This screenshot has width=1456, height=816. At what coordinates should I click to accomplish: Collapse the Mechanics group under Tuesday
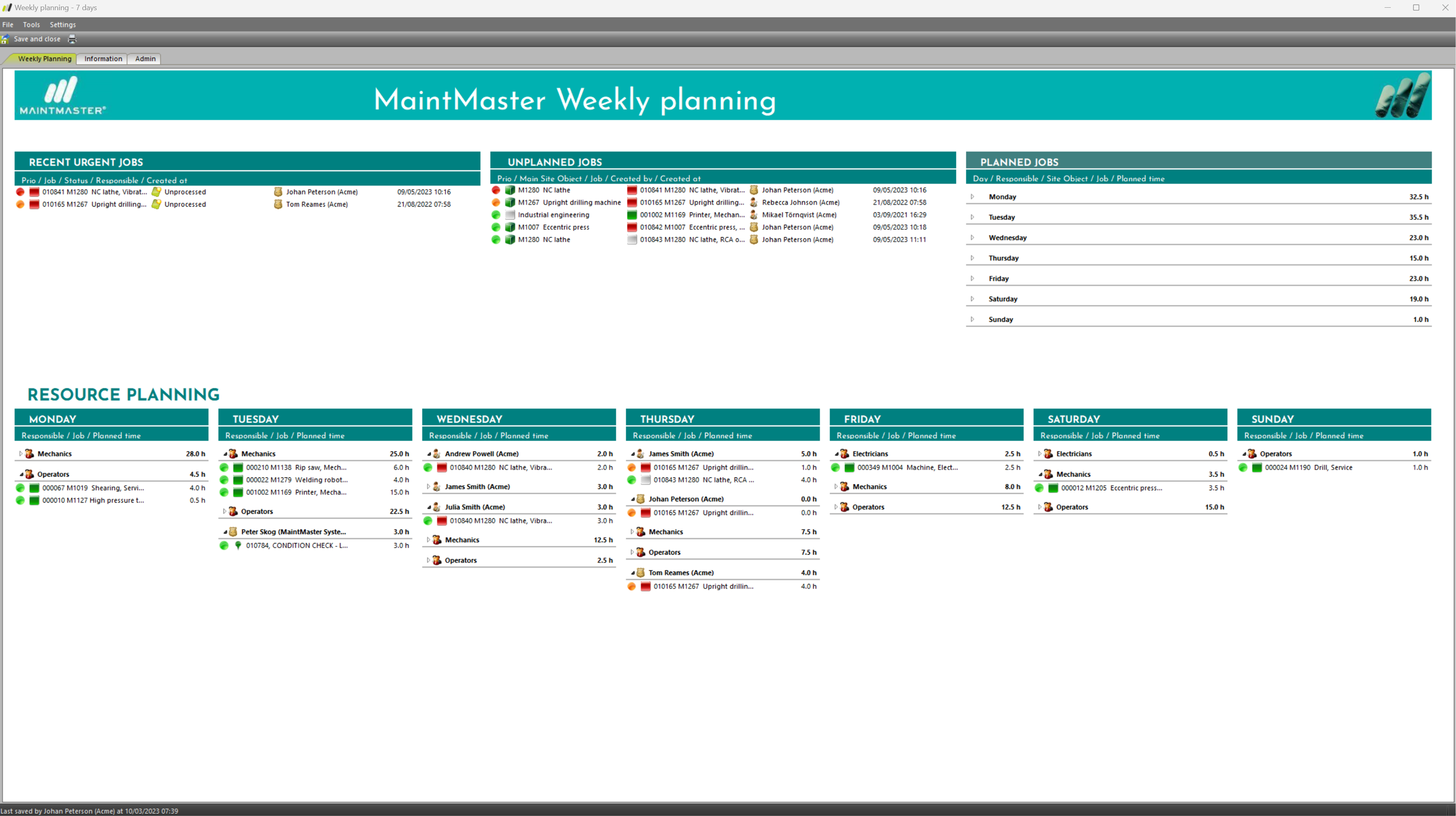pyautogui.click(x=225, y=454)
